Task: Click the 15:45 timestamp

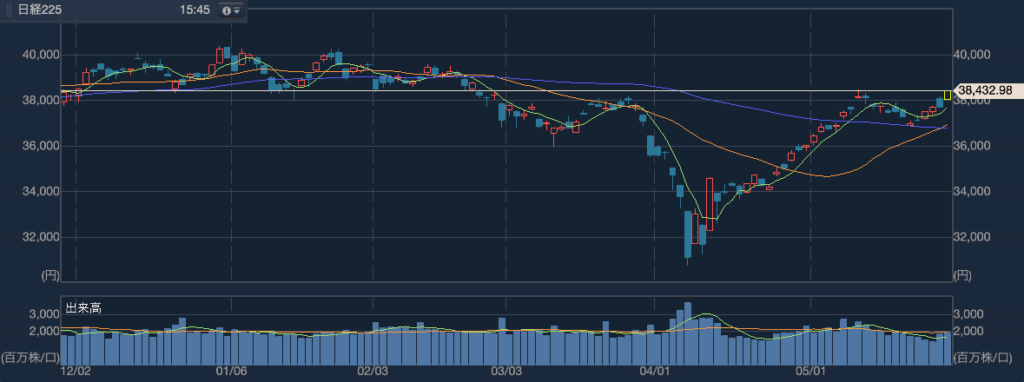Action: [195, 11]
